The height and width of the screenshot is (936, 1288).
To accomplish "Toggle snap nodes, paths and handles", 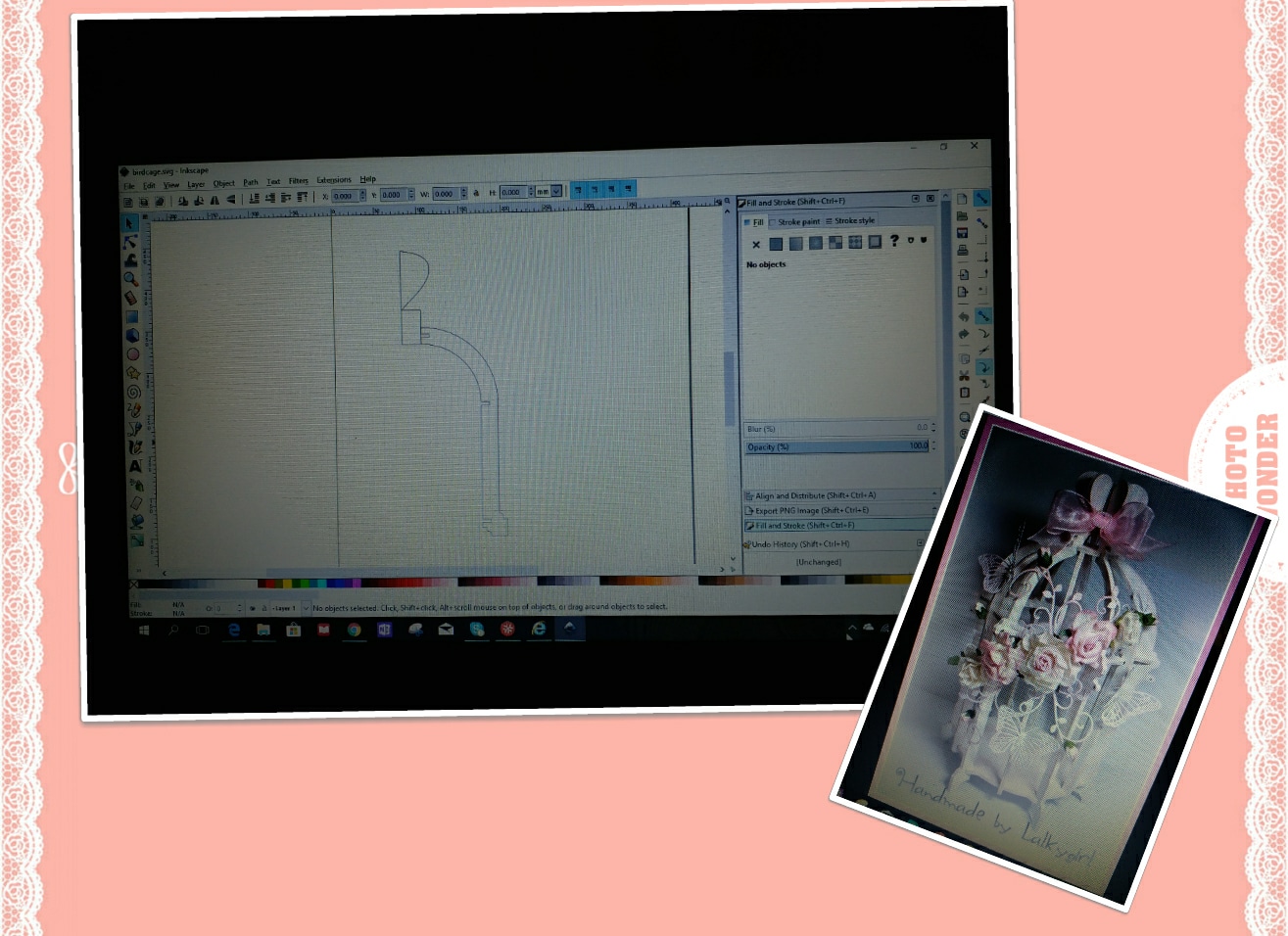I will [982, 315].
